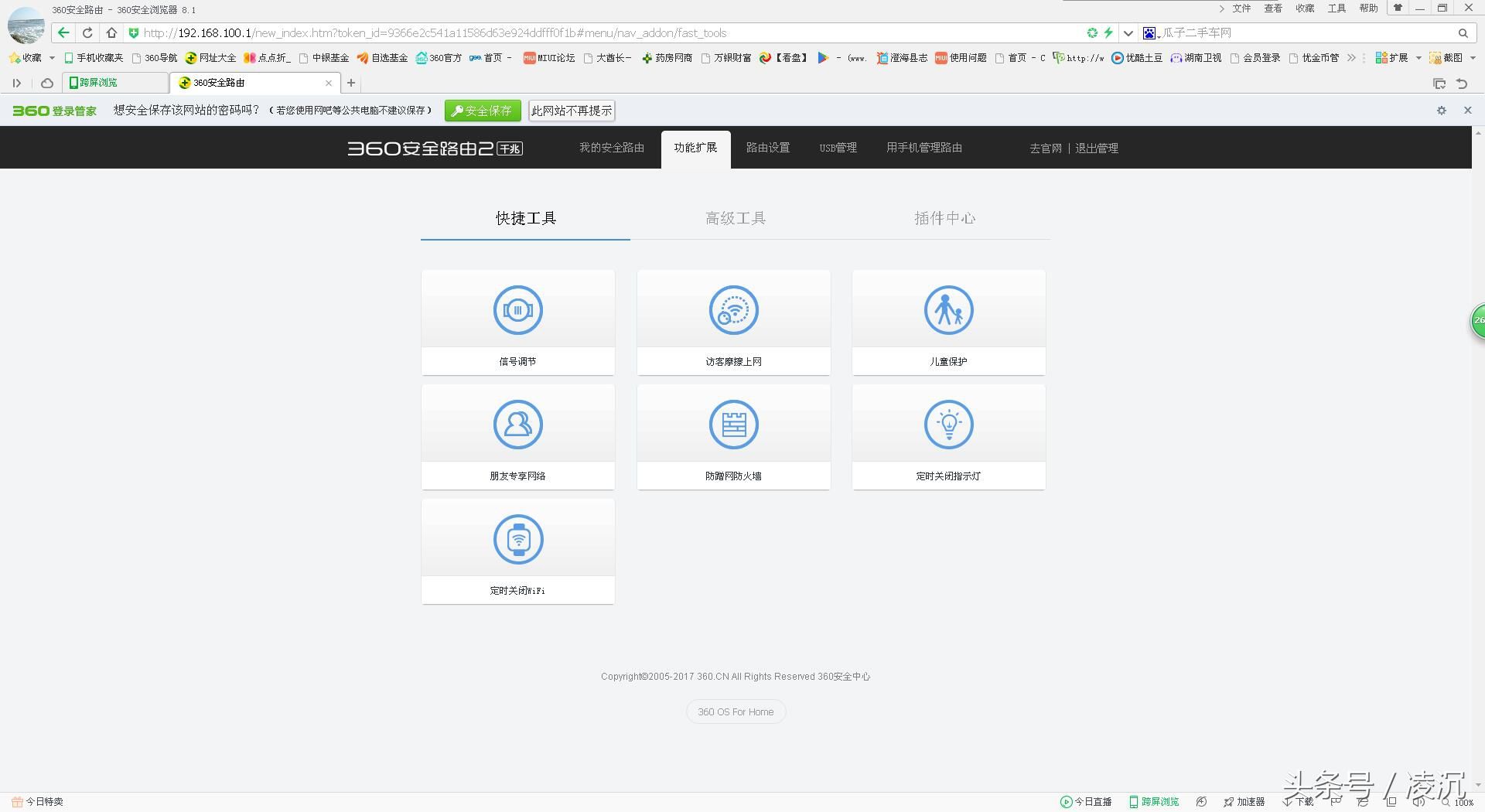Click the 退出管理 logout link
The width and height of the screenshot is (1485, 812).
click(x=1096, y=148)
